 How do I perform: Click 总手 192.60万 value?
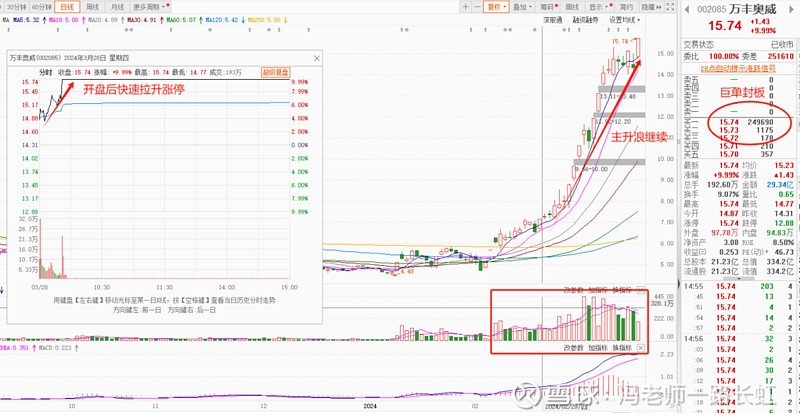722,185
